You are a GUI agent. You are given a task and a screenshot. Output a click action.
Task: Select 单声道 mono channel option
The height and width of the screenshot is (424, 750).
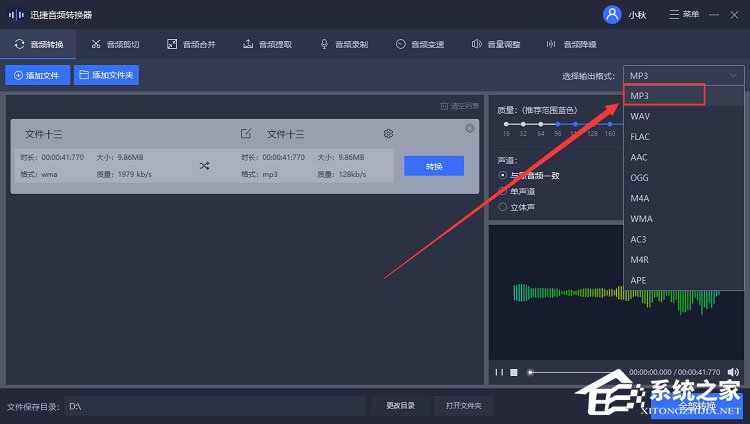(x=517, y=191)
